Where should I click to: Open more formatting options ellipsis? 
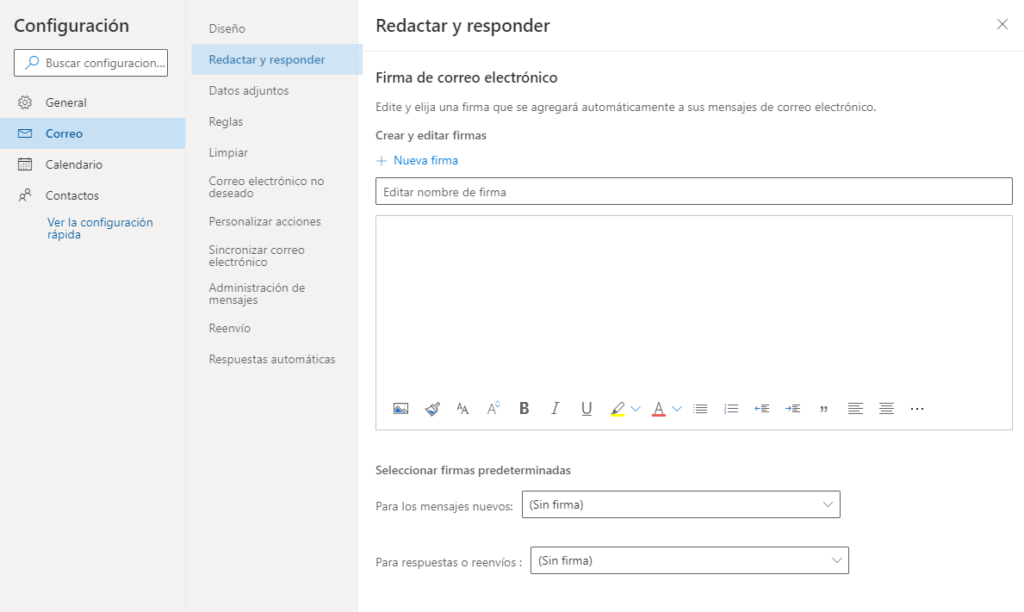point(917,408)
